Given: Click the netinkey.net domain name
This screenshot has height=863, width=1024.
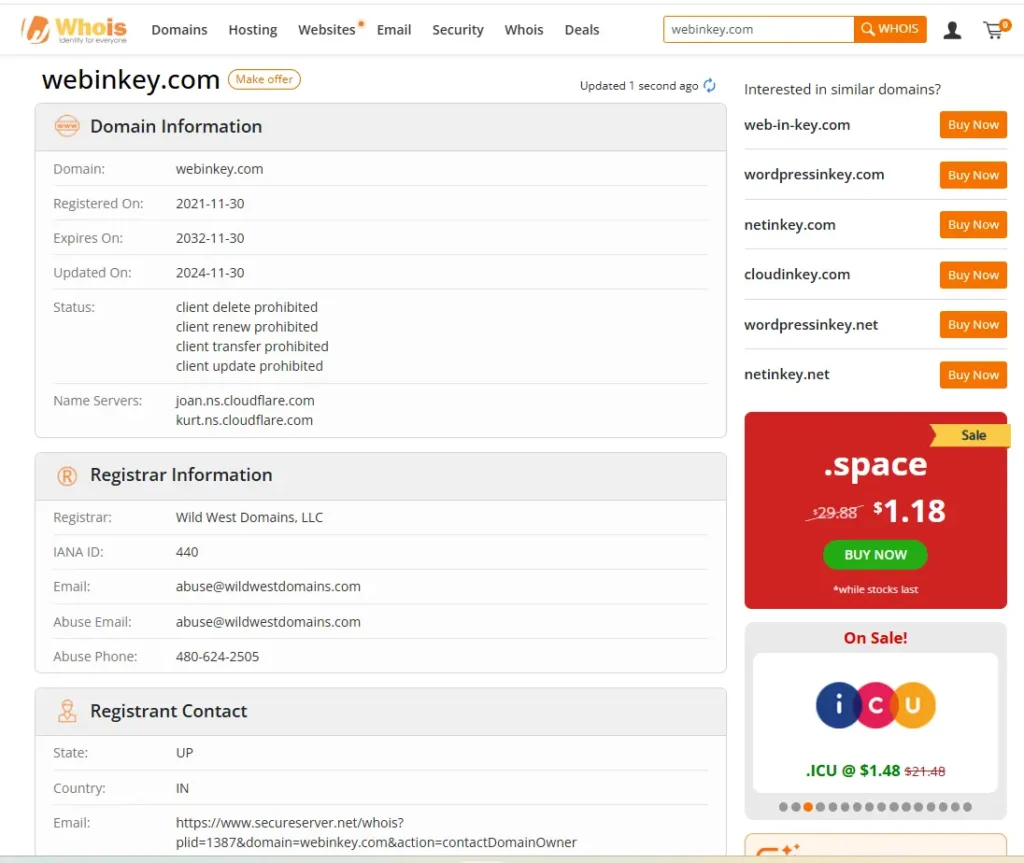Looking at the screenshot, I should tap(786, 374).
